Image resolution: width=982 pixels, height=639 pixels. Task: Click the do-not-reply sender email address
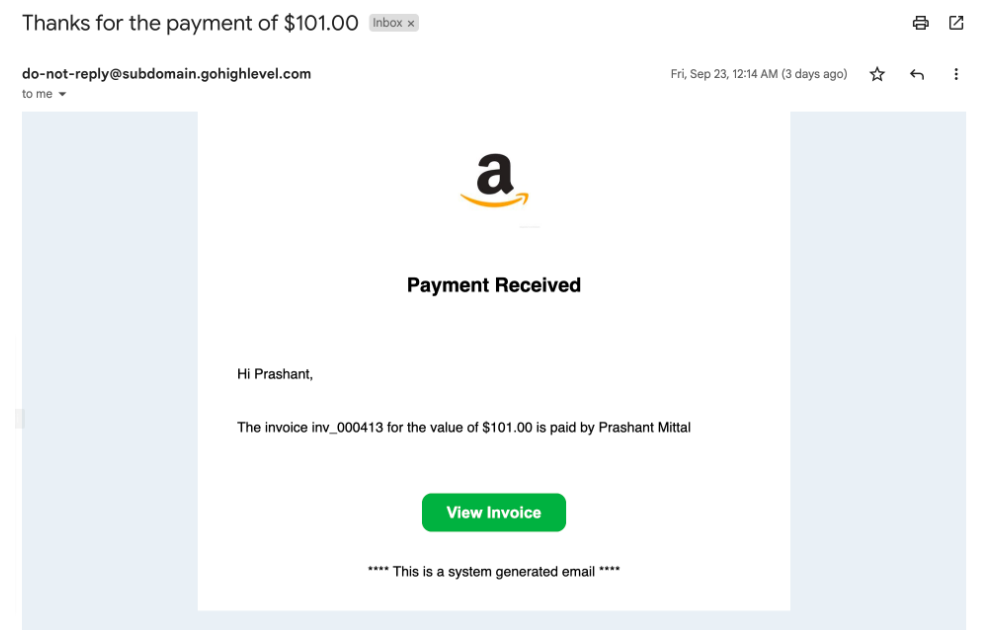pyautogui.click(x=166, y=73)
